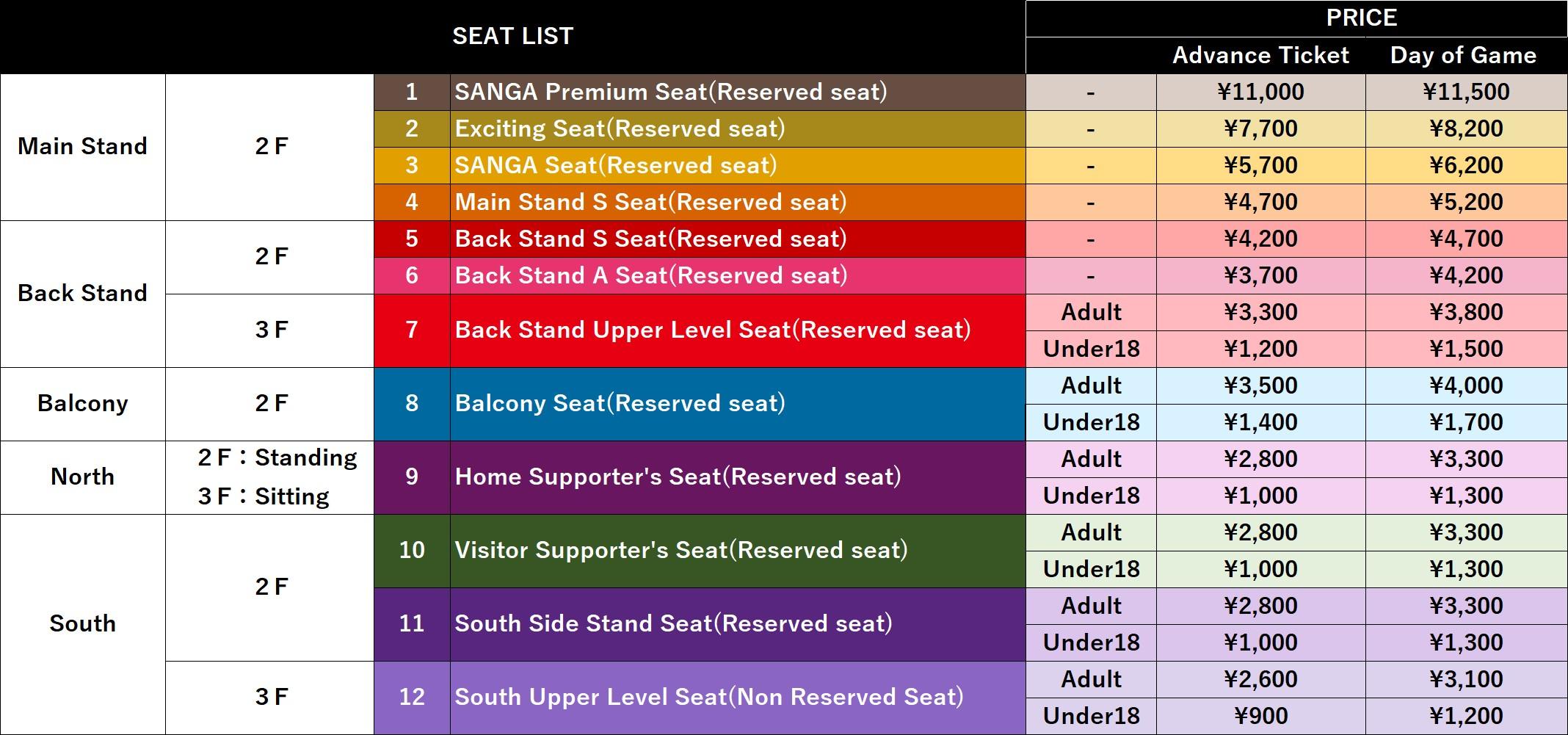
Task: Select the Exciting Seat advance price ¥7,700
Action: coord(1260,128)
